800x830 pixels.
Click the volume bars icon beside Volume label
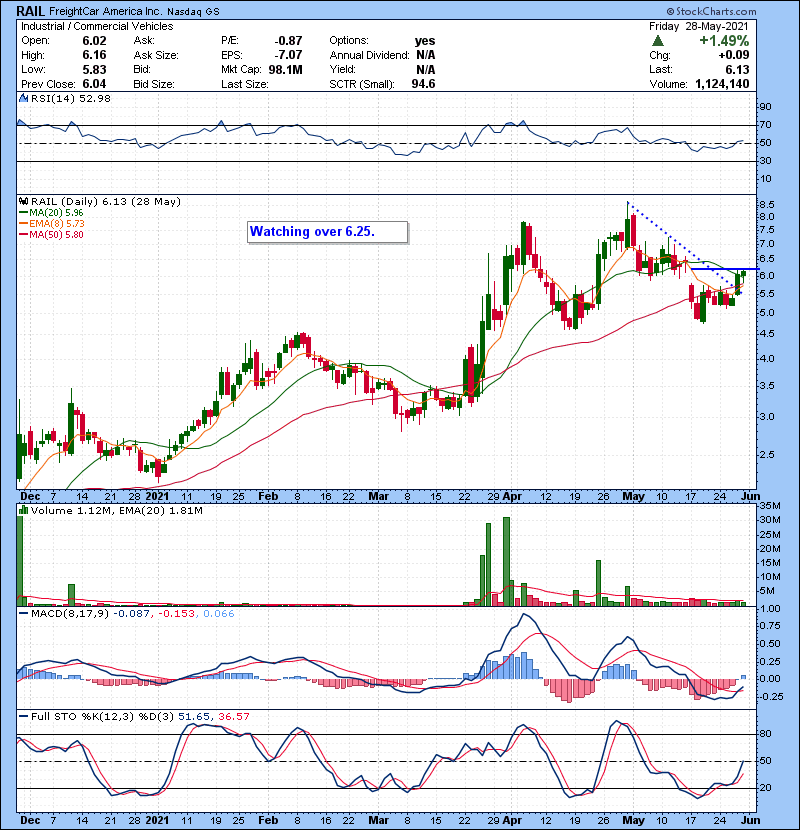click(23, 510)
